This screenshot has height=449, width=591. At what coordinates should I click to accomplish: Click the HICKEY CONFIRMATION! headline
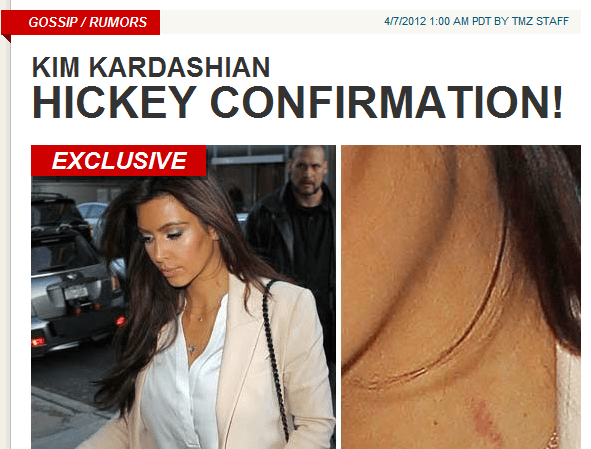click(x=297, y=102)
